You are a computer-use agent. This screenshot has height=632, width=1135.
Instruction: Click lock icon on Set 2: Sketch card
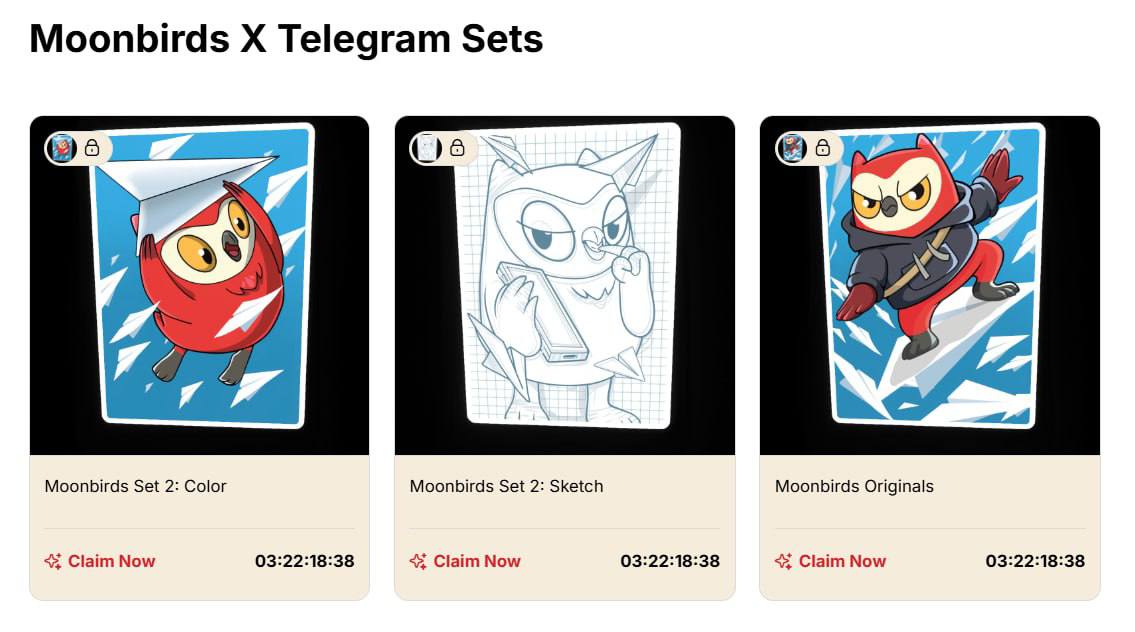(457, 148)
